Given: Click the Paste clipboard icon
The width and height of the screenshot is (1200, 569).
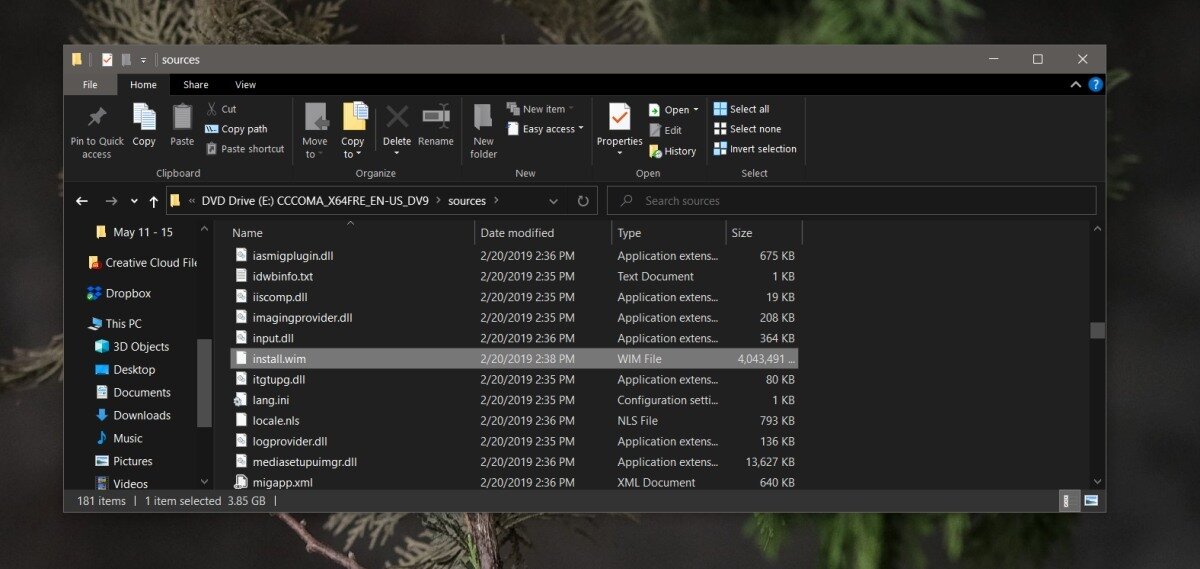Looking at the screenshot, I should pos(182,117).
